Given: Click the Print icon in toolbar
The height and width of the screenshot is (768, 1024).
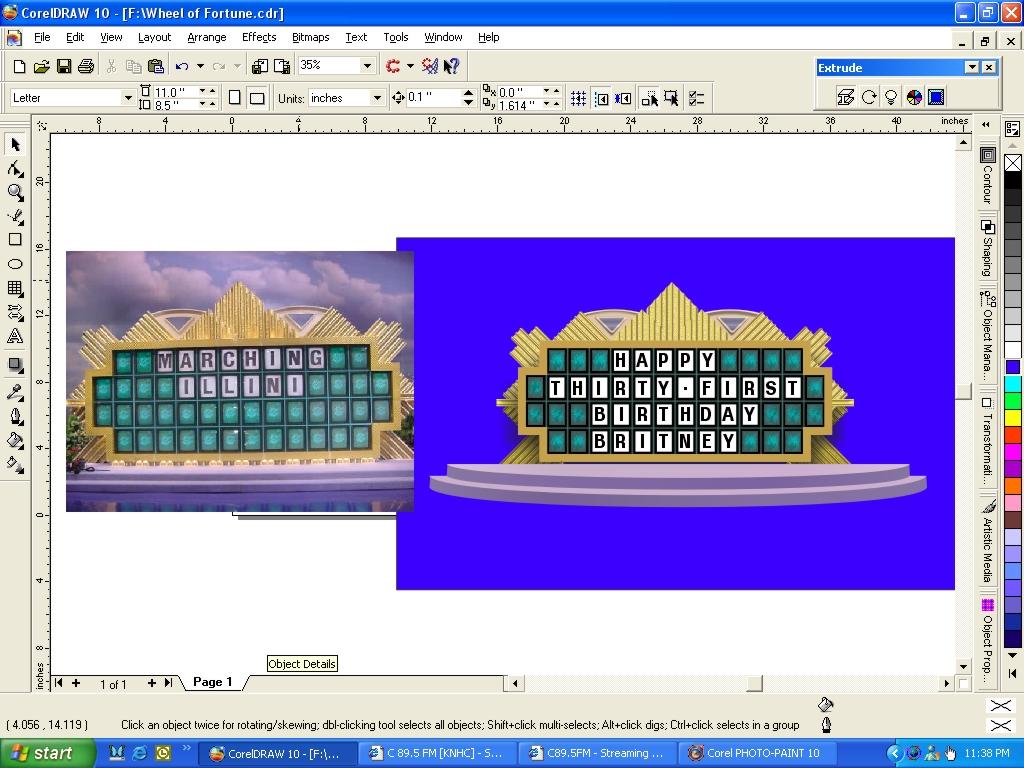Looking at the screenshot, I should 86,66.
